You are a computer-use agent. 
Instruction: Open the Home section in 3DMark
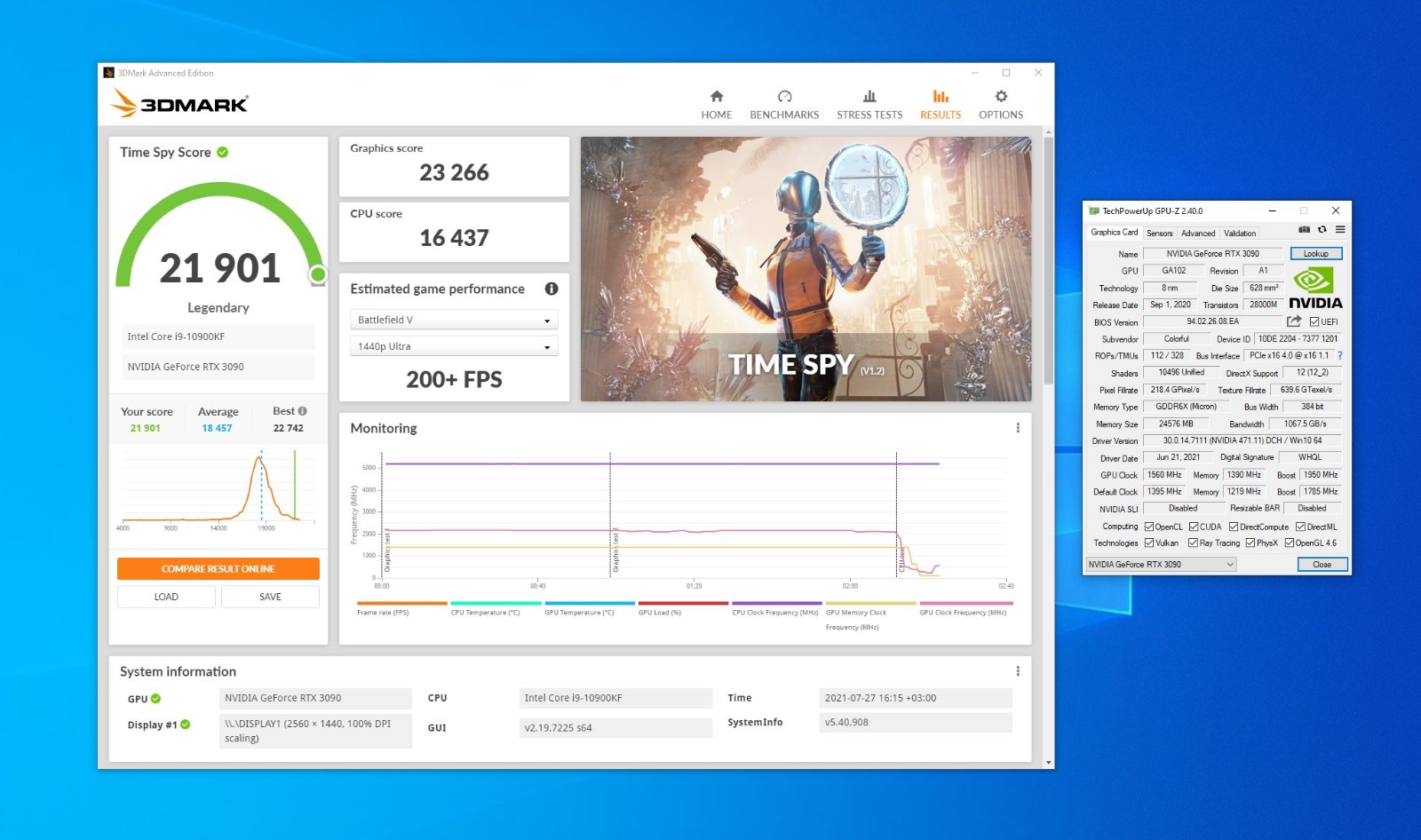point(716,104)
